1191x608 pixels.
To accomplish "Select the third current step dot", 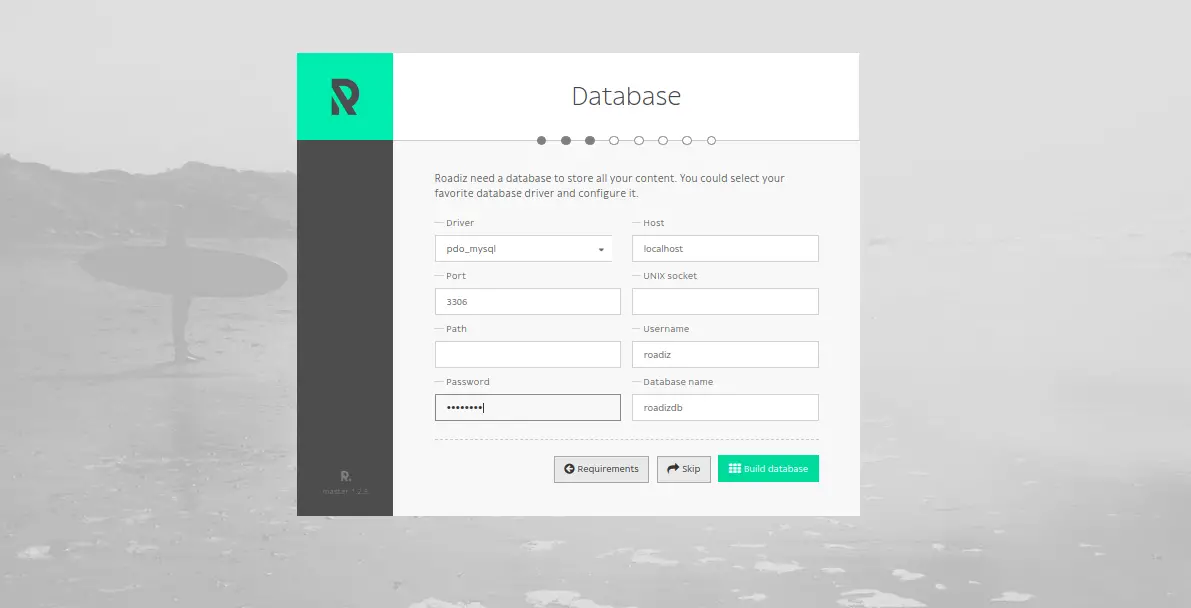I will pos(590,141).
